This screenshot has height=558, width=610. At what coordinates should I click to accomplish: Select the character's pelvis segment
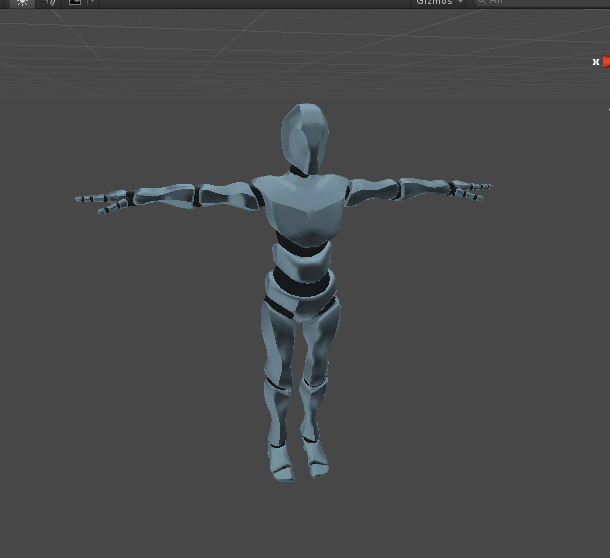click(x=298, y=302)
